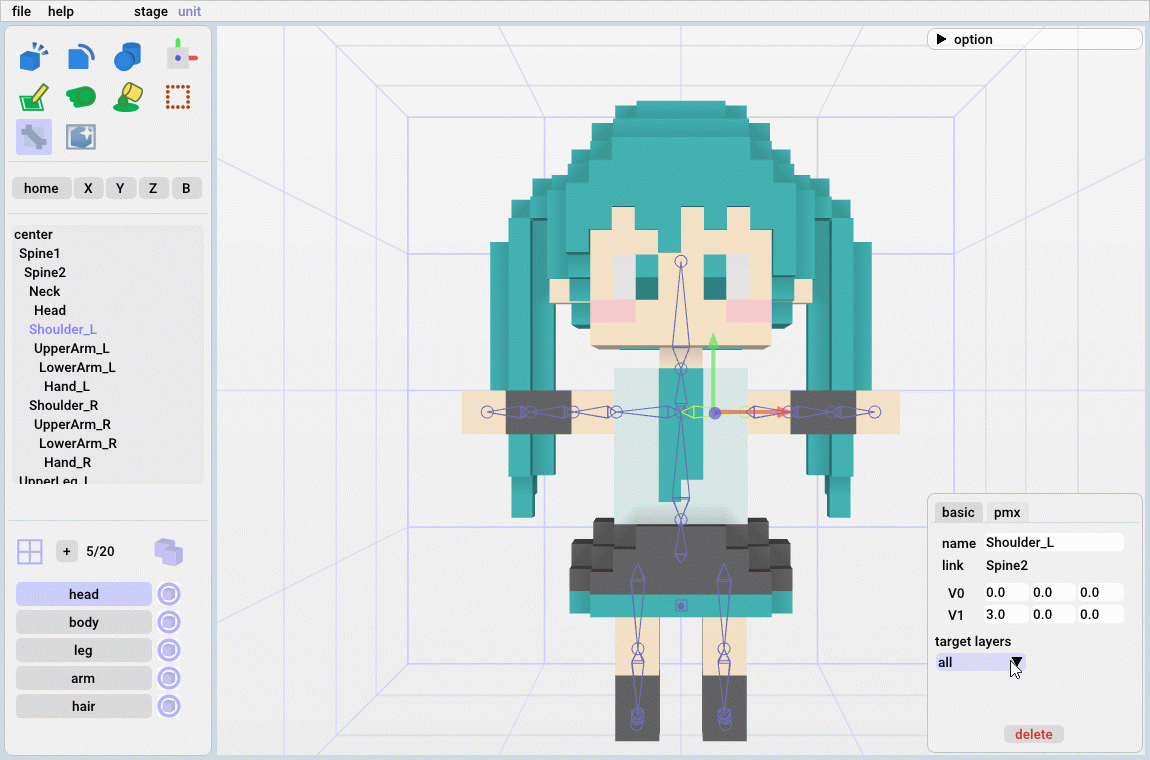Toggle visibility of the head layer

(x=169, y=594)
